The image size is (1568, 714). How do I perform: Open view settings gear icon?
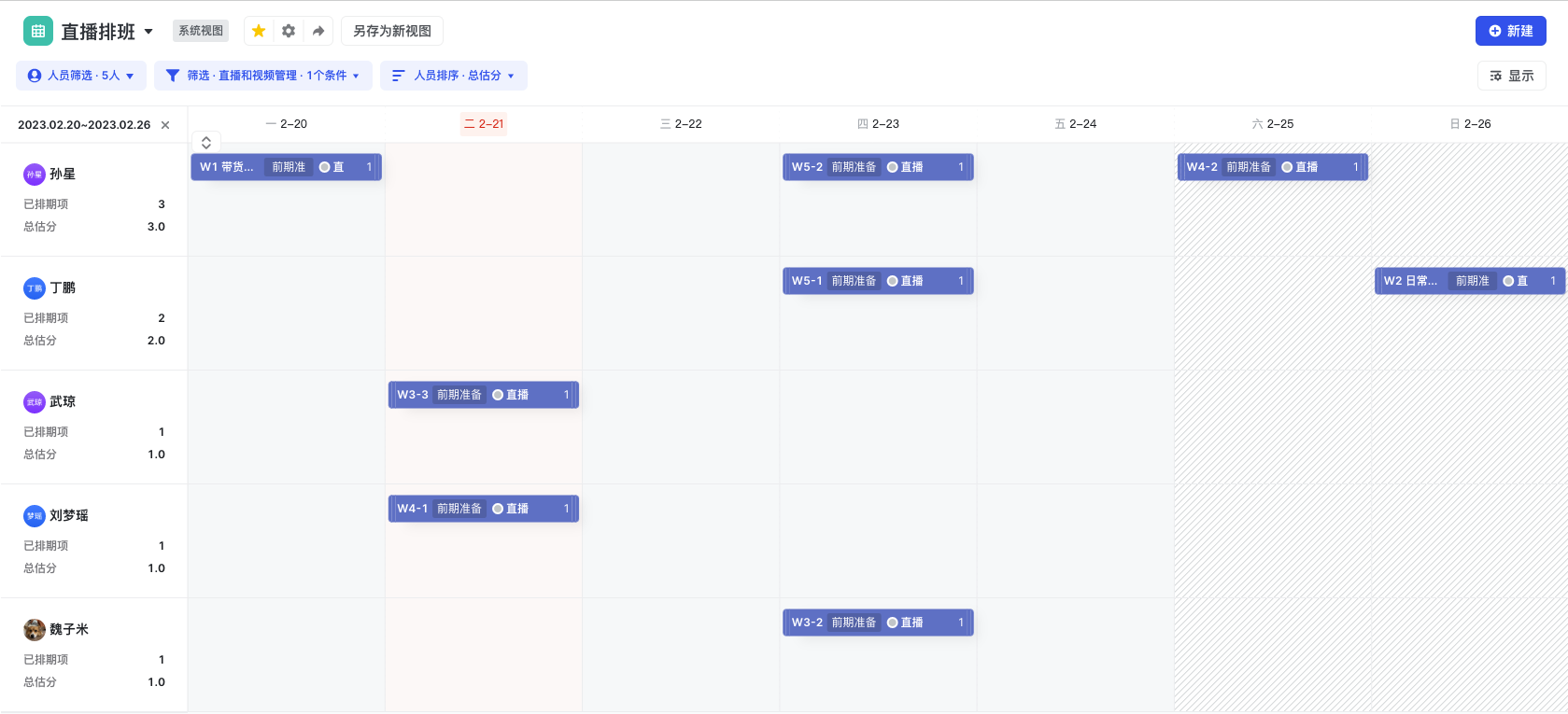pyautogui.click(x=289, y=31)
